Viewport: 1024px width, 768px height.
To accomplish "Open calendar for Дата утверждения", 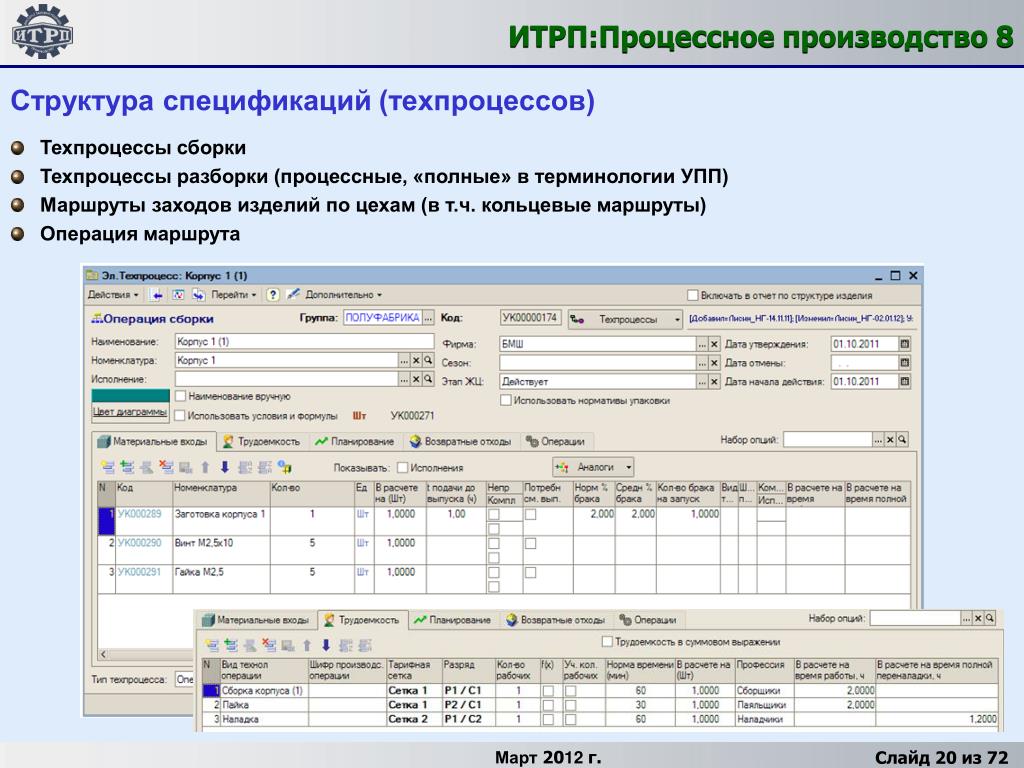I will 904,344.
